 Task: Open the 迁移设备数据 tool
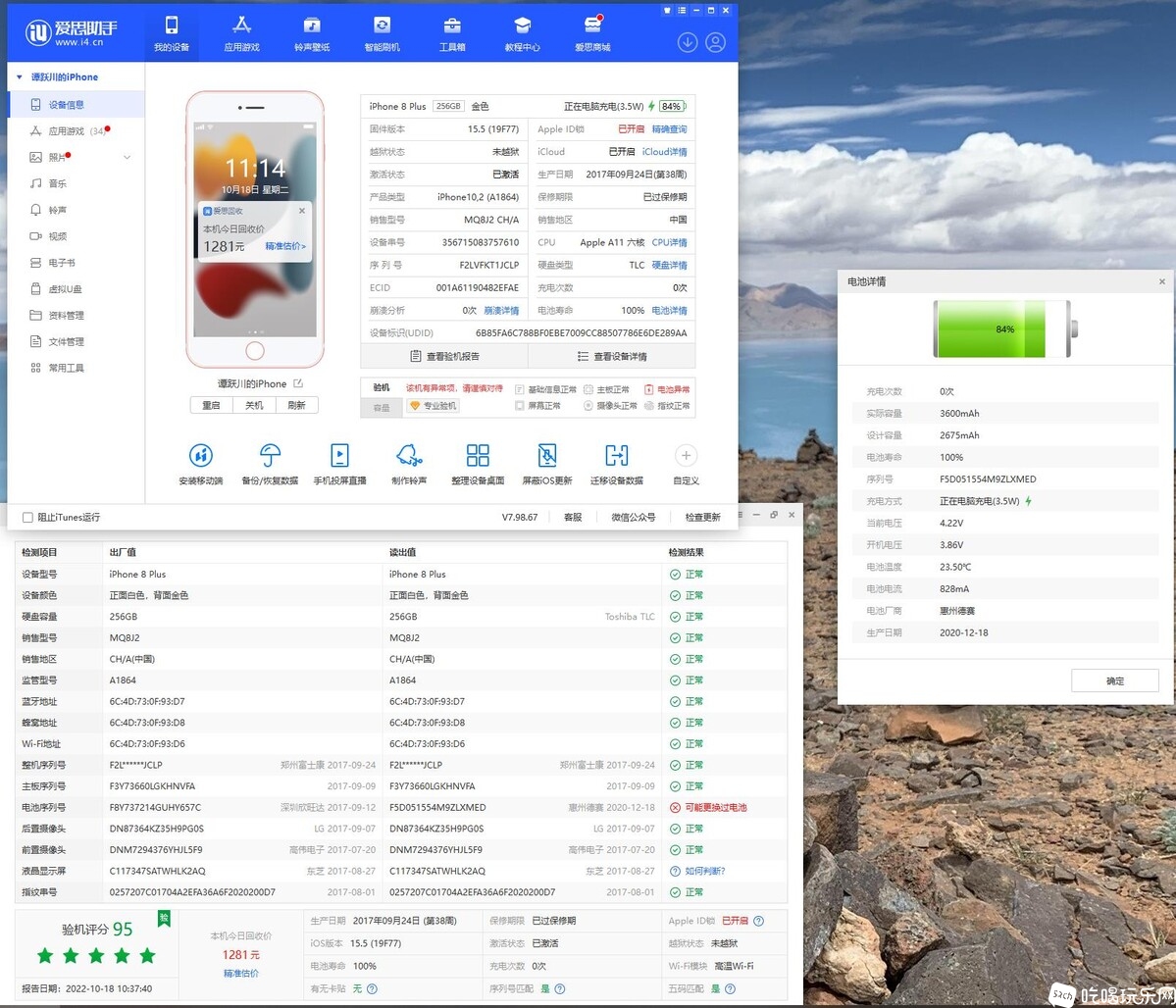(x=617, y=464)
